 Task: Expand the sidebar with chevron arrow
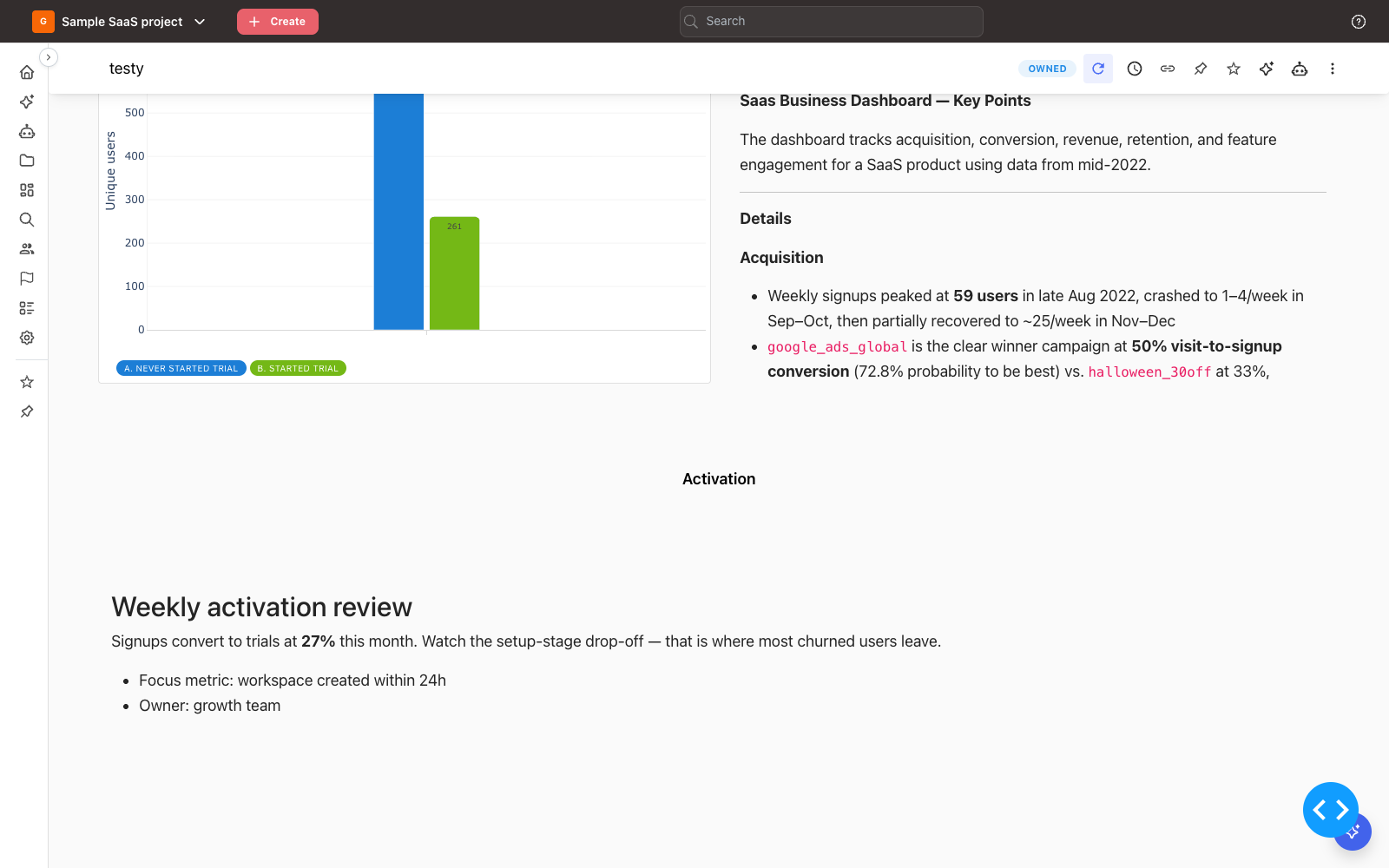tap(49, 56)
